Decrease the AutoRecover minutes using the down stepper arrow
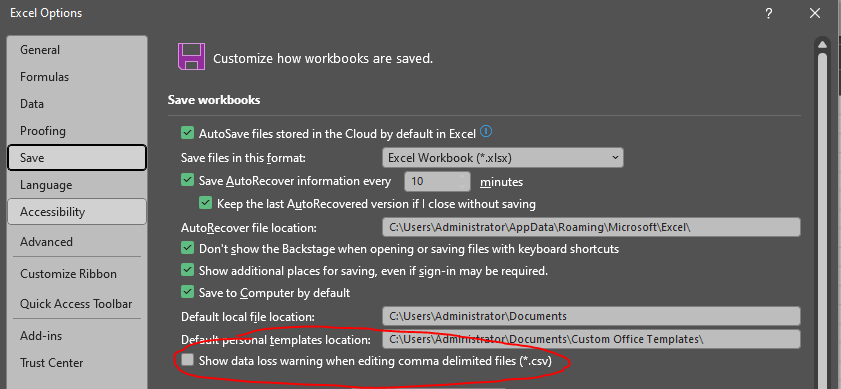Image resolution: width=841 pixels, height=389 pixels. coord(463,187)
